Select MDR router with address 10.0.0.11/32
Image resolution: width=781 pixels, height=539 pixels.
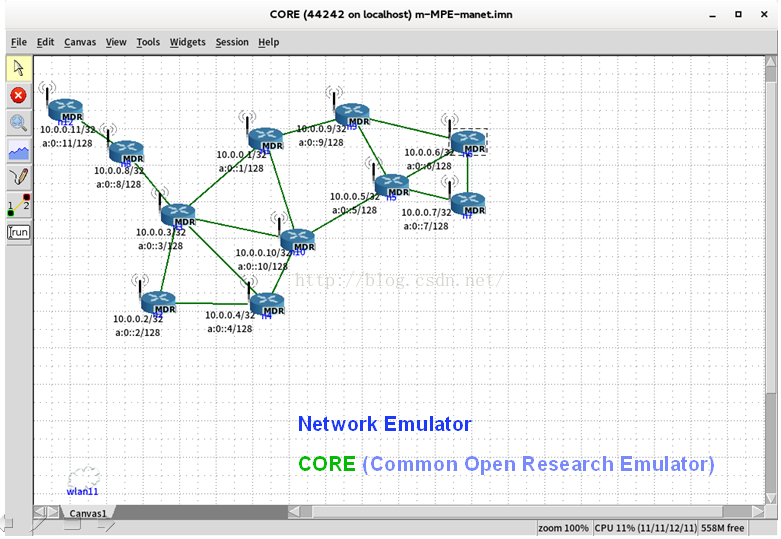(65, 110)
